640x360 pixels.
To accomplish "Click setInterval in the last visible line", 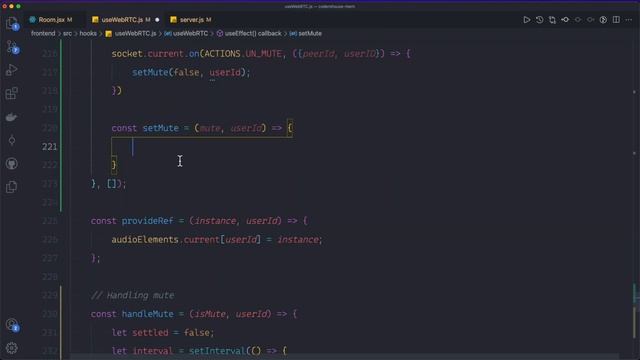I will pyautogui.click(x=217, y=351).
